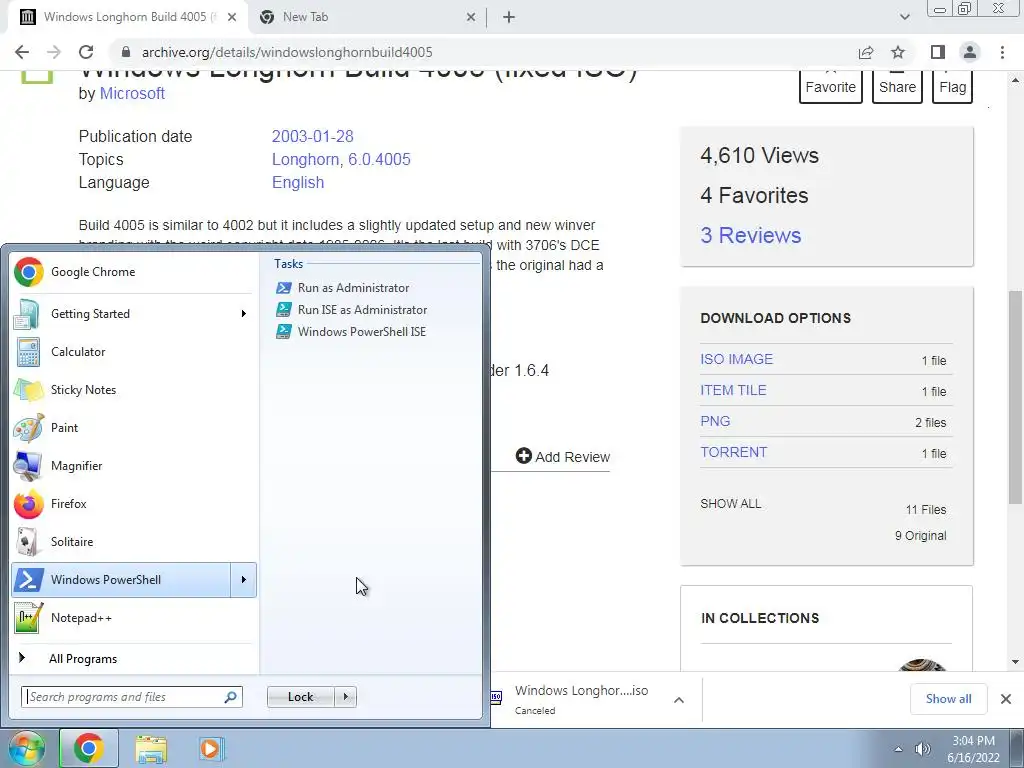The width and height of the screenshot is (1024, 768).
Task: Click PNG download option
Action: tap(715, 421)
